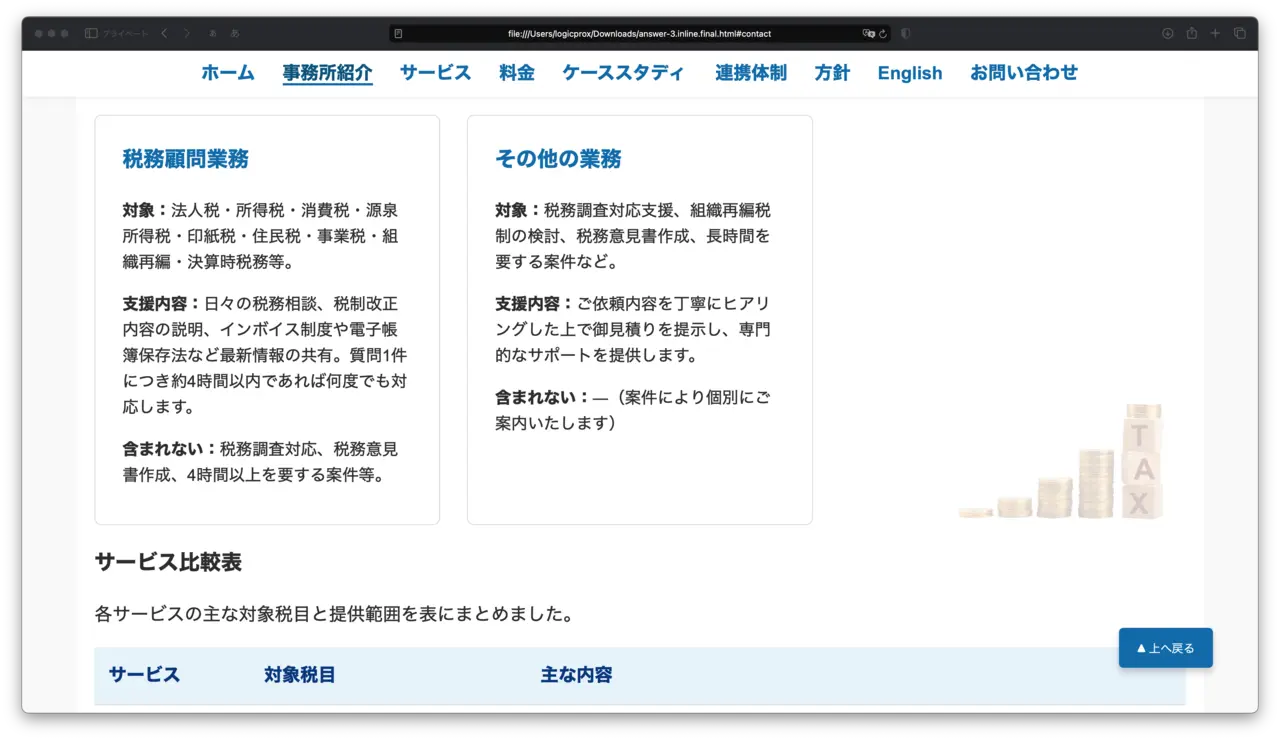Open a new tab with plus icon
Image resolution: width=1280 pixels, height=740 pixels.
pyautogui.click(x=1215, y=33)
